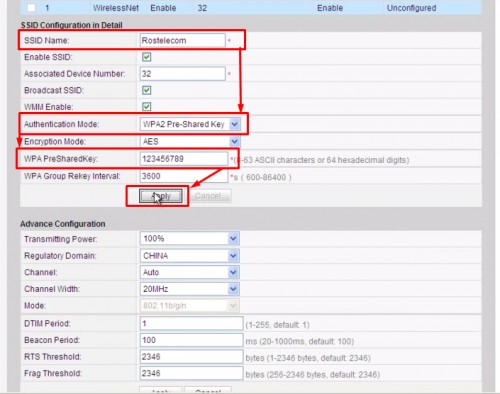The width and height of the screenshot is (500, 394).
Task: Click the Apply button under SSID configuration
Action: click(x=161, y=196)
